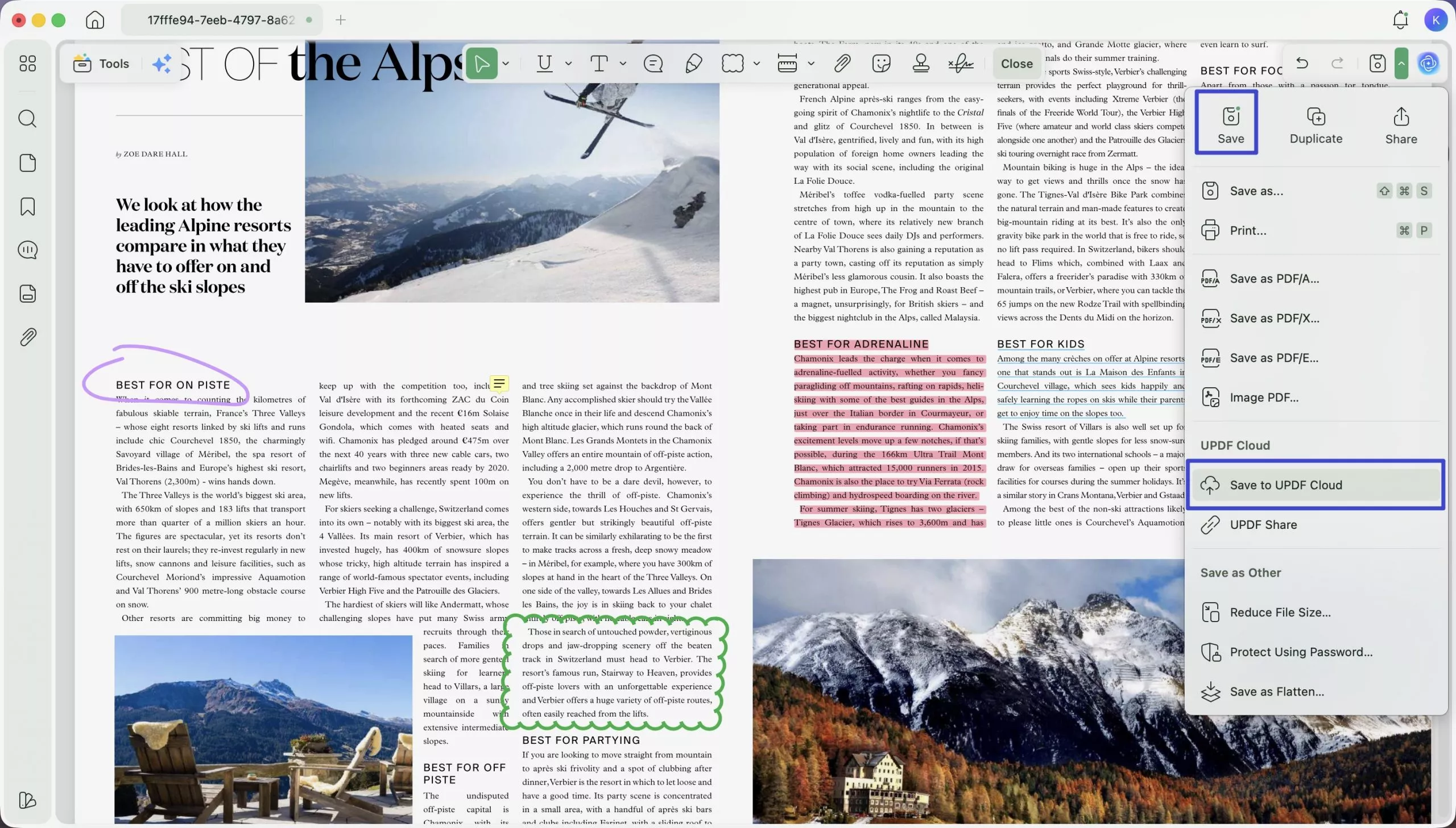Open notifications bell icon
The width and height of the screenshot is (1456, 828).
tap(1400, 20)
